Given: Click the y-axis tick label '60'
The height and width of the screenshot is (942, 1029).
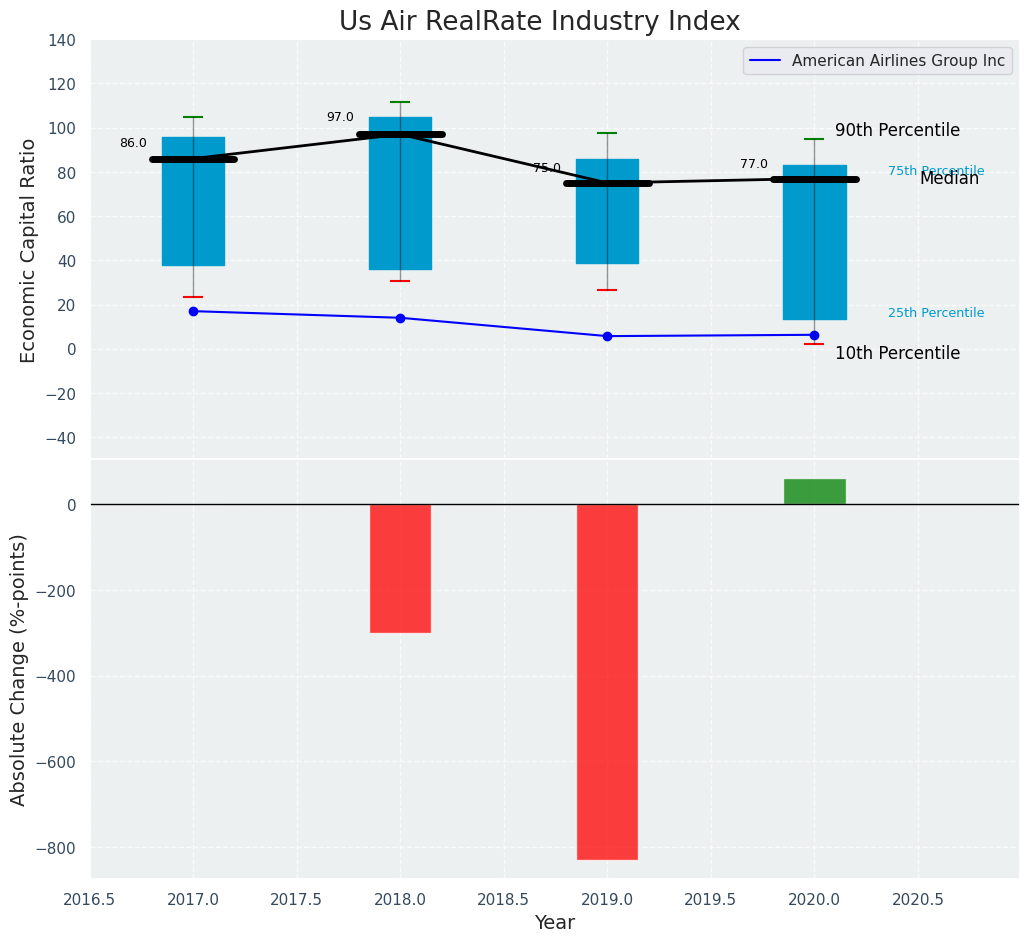Looking at the screenshot, I should click(x=67, y=217).
